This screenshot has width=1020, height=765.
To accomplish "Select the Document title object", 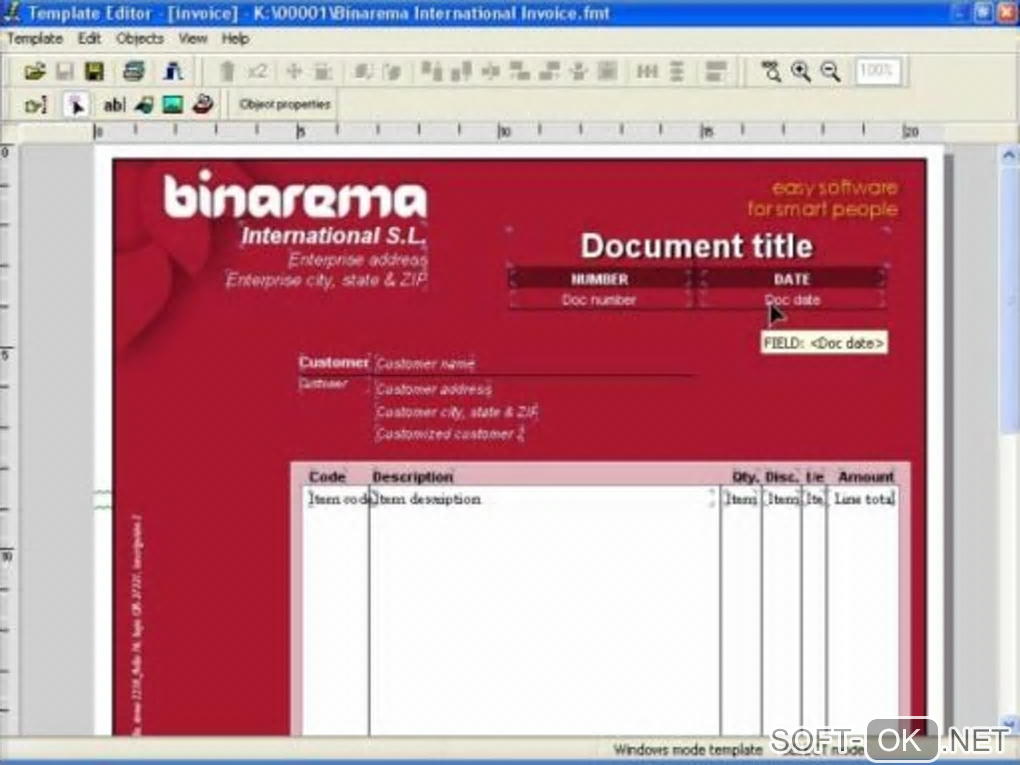I will (697, 246).
